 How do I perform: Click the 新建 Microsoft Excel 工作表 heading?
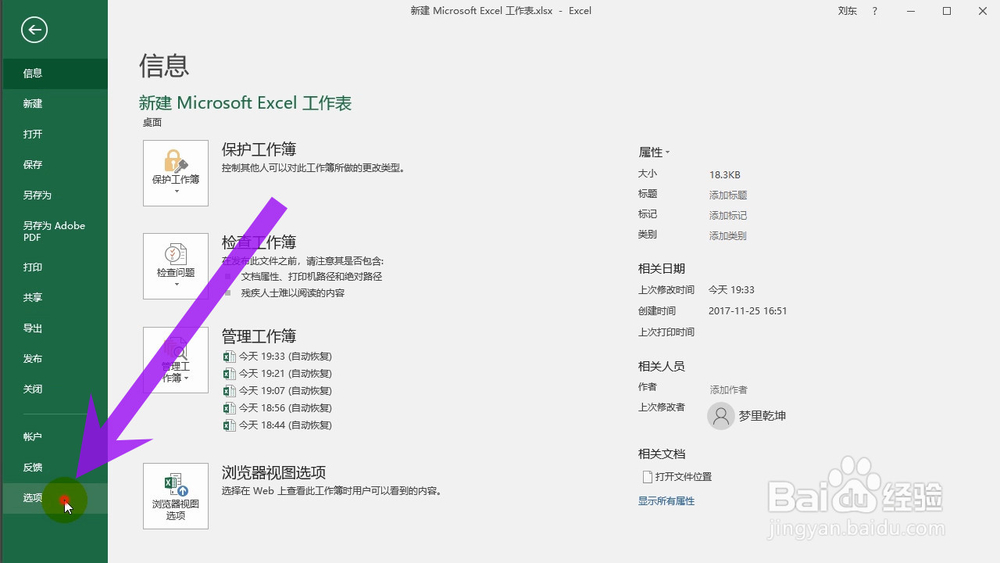(x=245, y=103)
